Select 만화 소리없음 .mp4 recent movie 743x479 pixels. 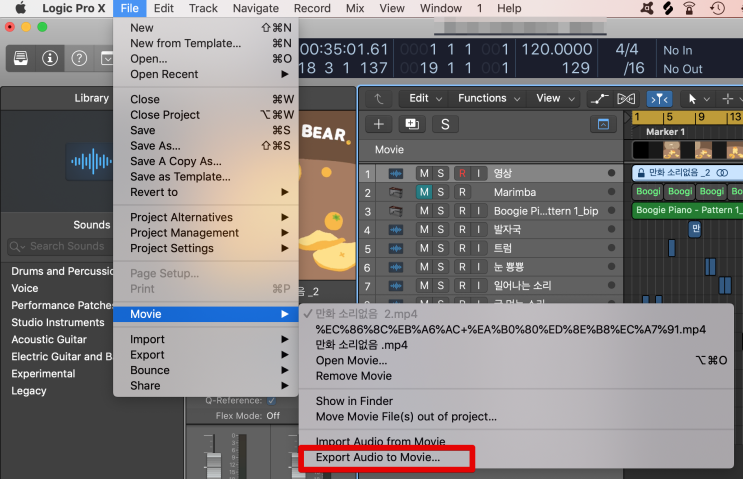(x=516, y=345)
